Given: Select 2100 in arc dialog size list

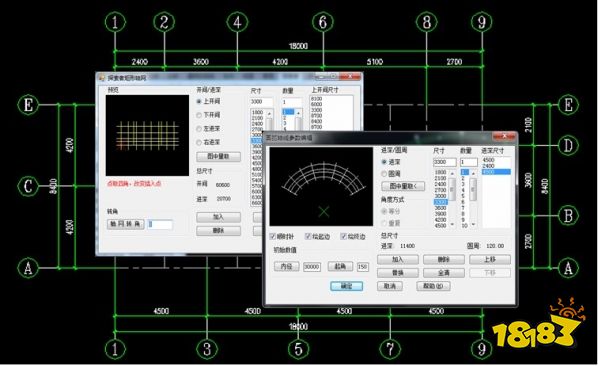Looking at the screenshot, I should (x=440, y=178).
